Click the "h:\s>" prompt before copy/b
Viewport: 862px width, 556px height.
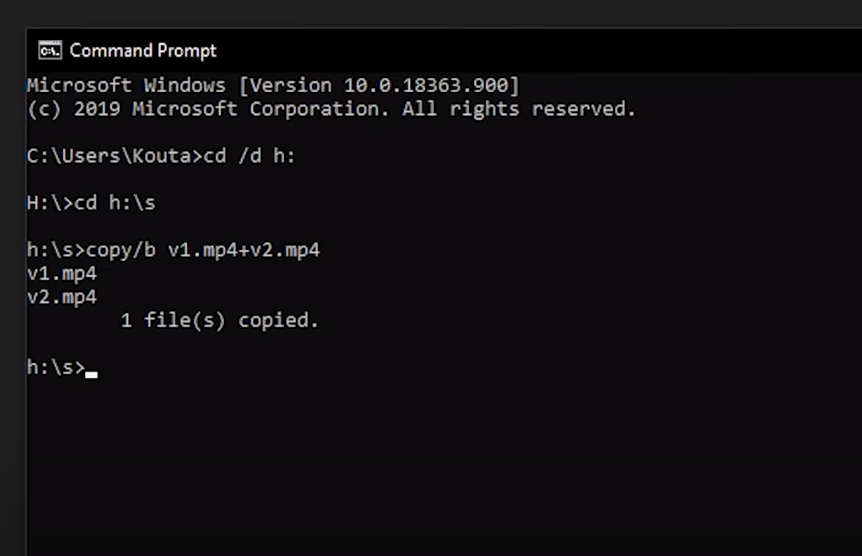[x=56, y=250]
